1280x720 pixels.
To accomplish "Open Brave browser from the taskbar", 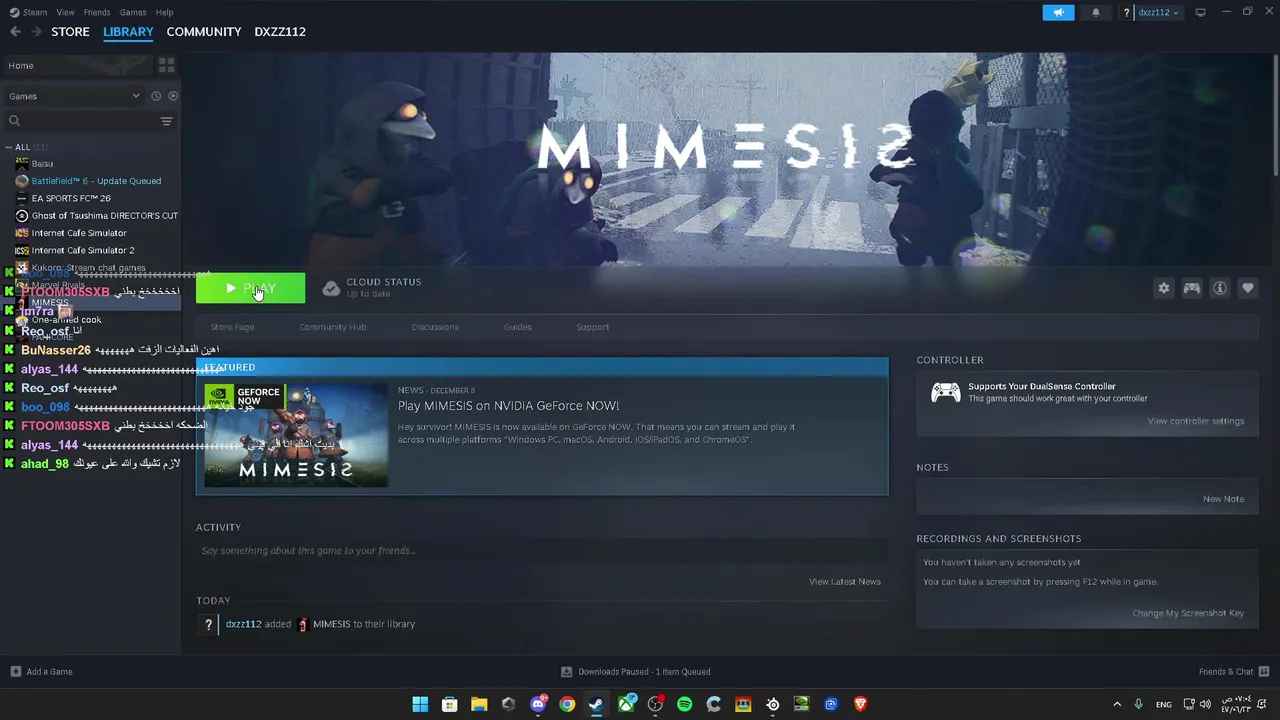I will click(860, 704).
